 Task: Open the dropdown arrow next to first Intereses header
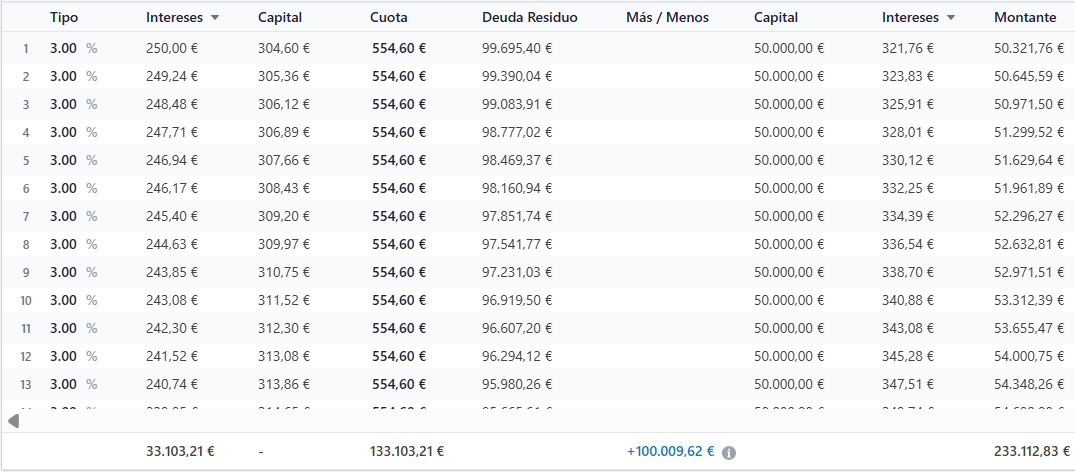pyautogui.click(x=215, y=19)
